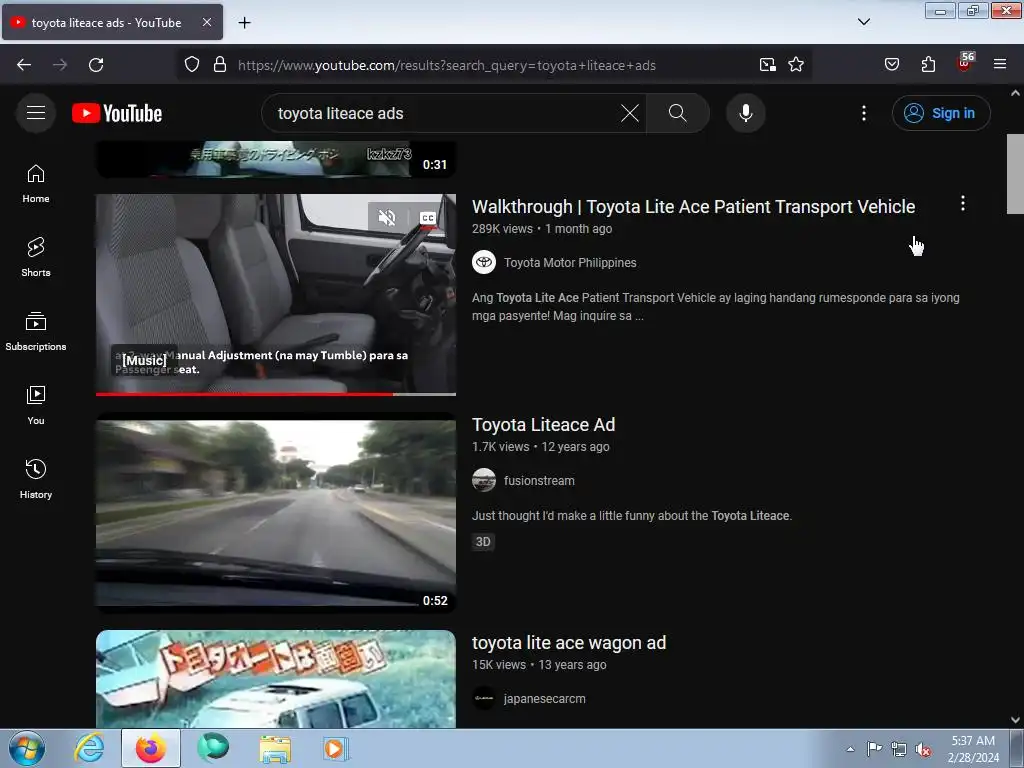Clear the search box with the X icon
Screen dimensions: 1024x768
click(x=630, y=113)
